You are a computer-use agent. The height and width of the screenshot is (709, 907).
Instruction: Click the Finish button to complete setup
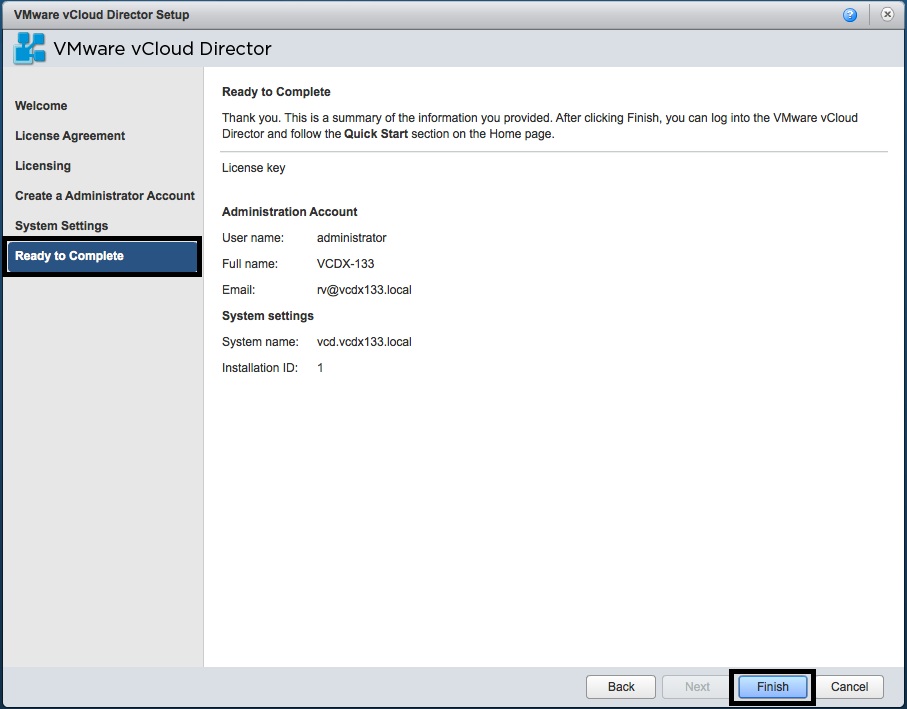coord(772,687)
